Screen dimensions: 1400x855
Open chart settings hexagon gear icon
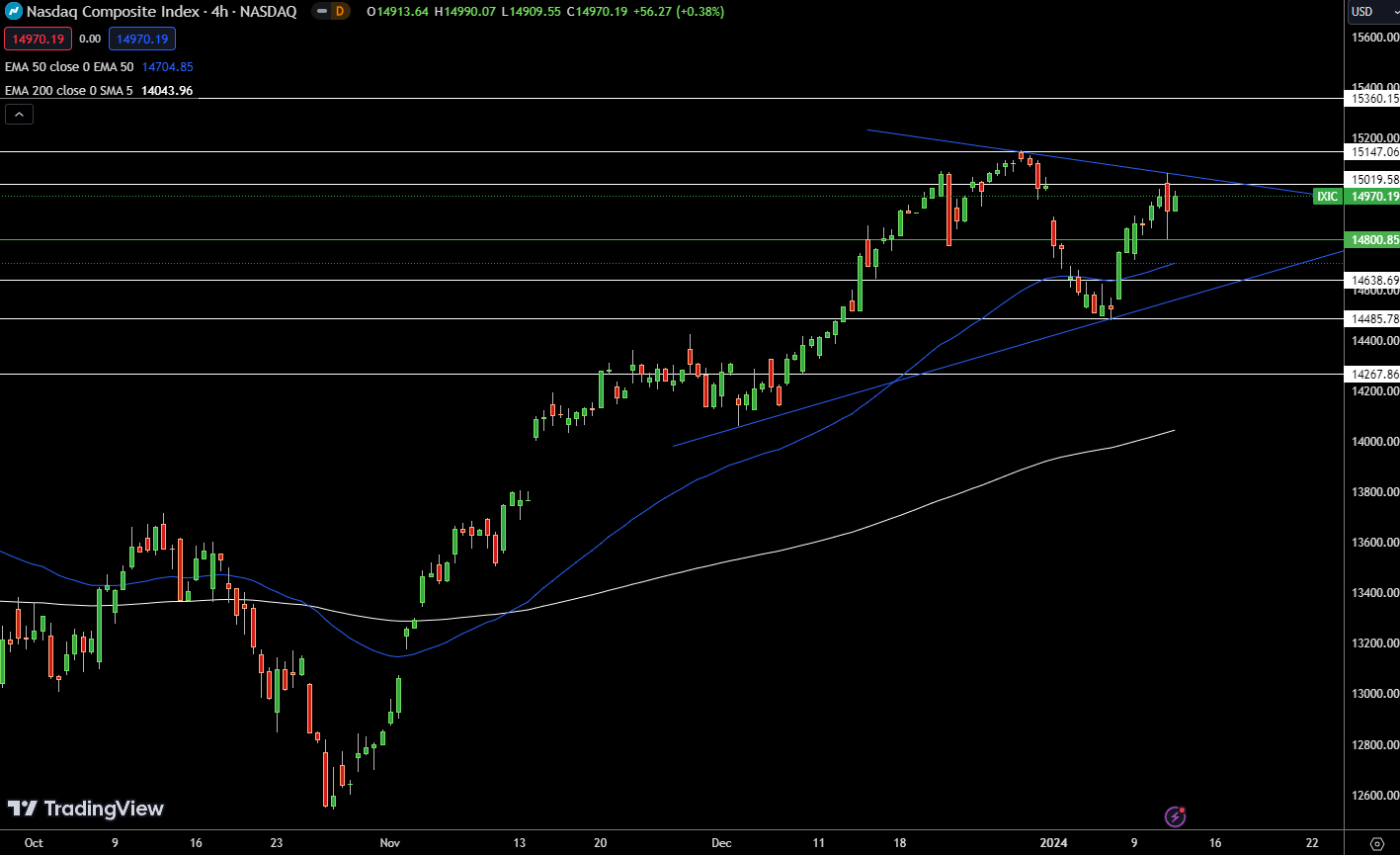tap(1377, 843)
